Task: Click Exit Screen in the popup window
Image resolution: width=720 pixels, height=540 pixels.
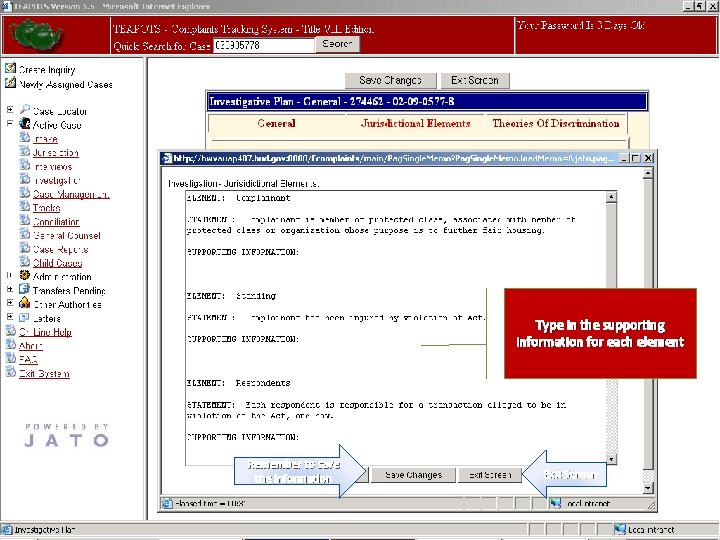Action: click(490, 475)
